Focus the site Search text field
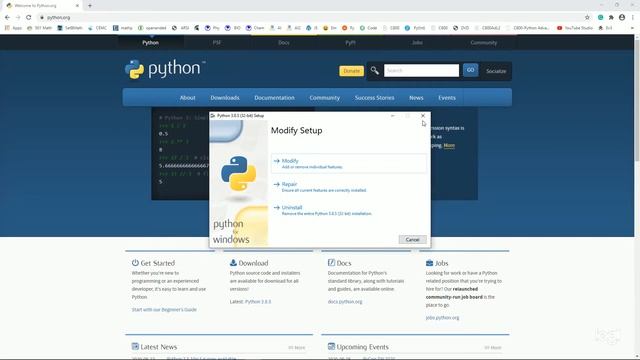Screen dimensions: 640x360 tap(421, 70)
